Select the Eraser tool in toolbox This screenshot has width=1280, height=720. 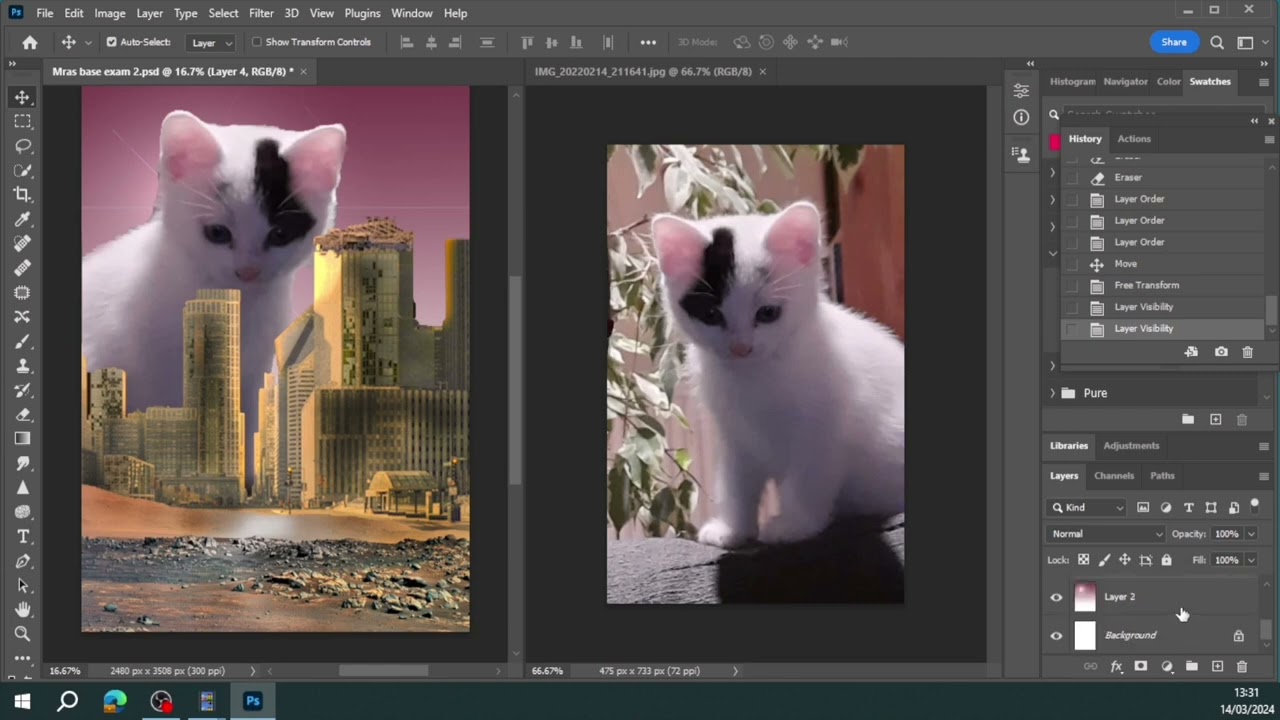click(x=22, y=414)
